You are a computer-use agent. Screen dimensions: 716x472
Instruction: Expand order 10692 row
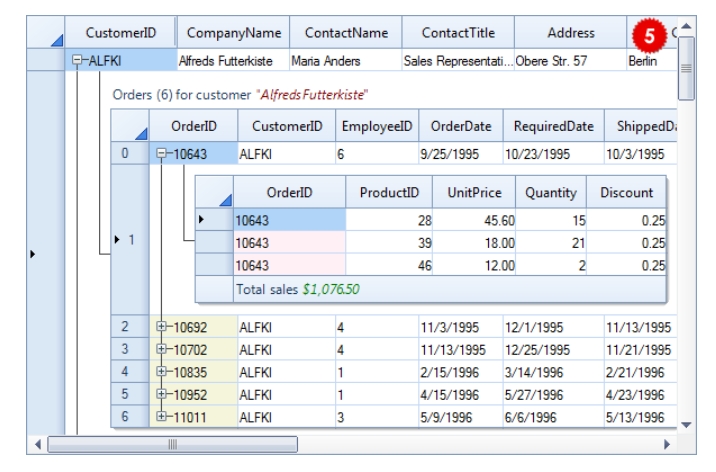click(163, 327)
